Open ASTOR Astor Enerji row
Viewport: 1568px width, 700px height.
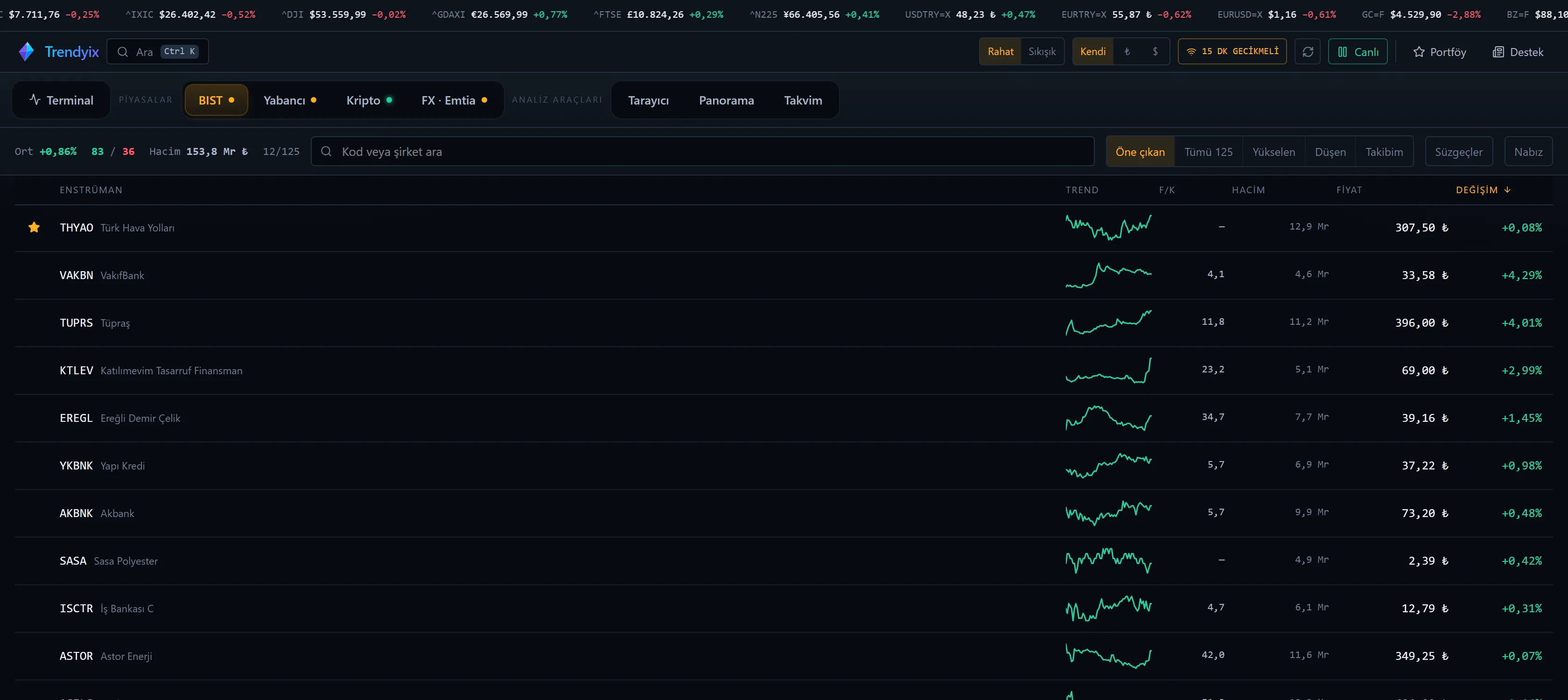pos(784,656)
